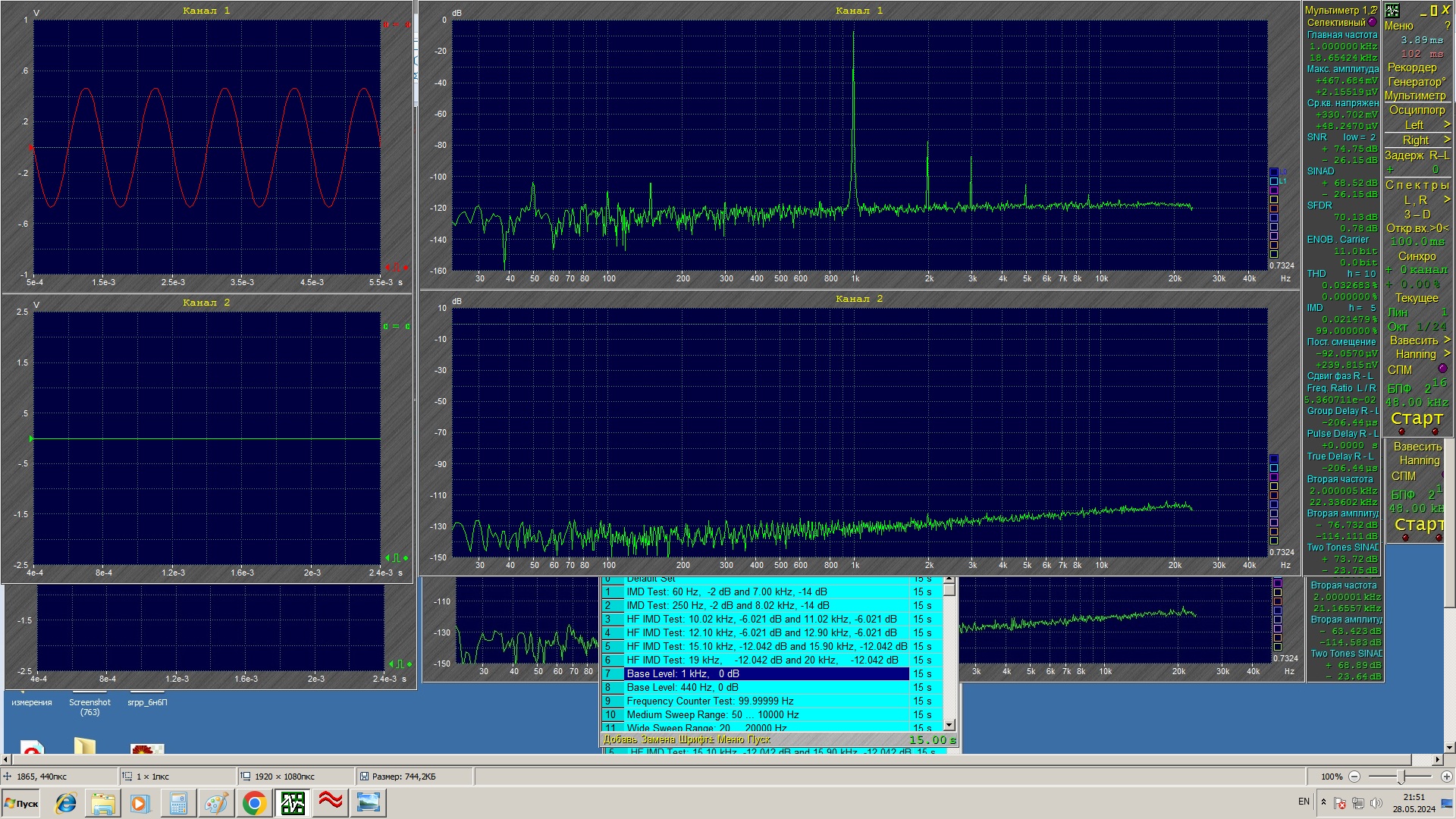The image size is (1456, 819).
Task: Open the Генератор menu item
Action: [1417, 82]
